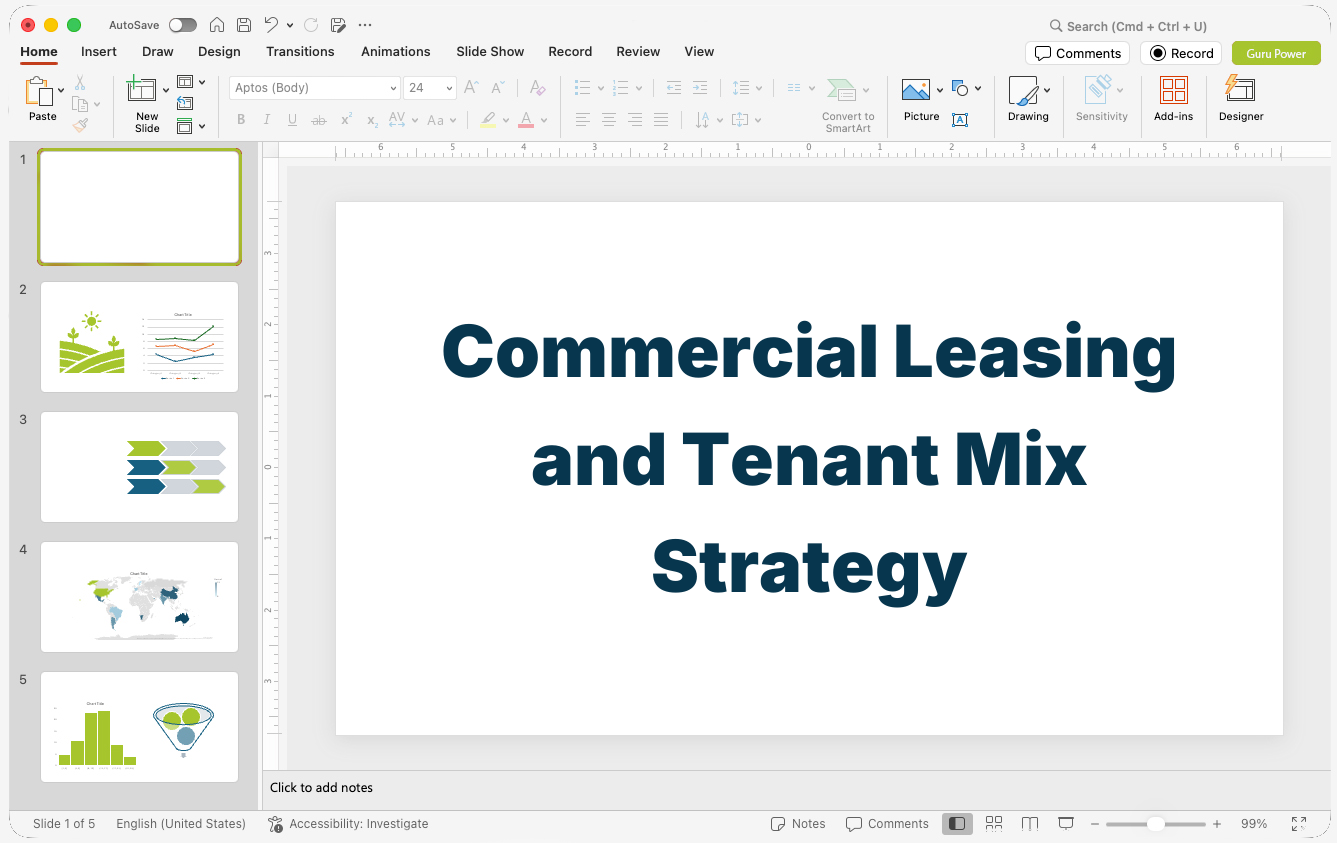Open the Design tab
This screenshot has height=843, width=1337.
coord(219,51)
